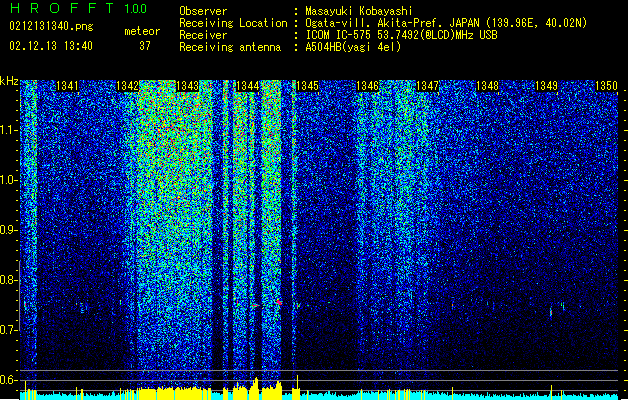
Task: Click the 1344 time marker
Action: pos(248,86)
